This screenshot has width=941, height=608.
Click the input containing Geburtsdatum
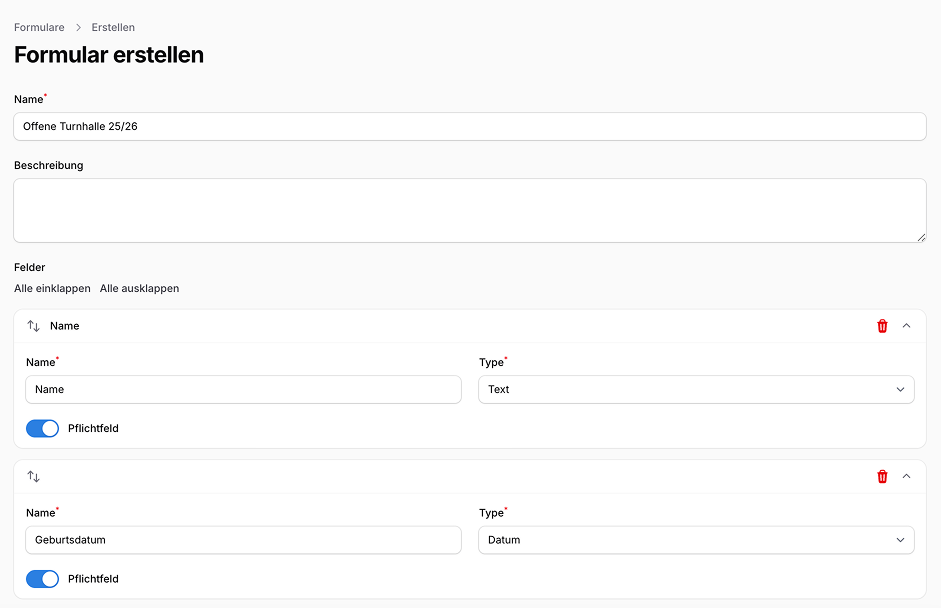pos(243,539)
